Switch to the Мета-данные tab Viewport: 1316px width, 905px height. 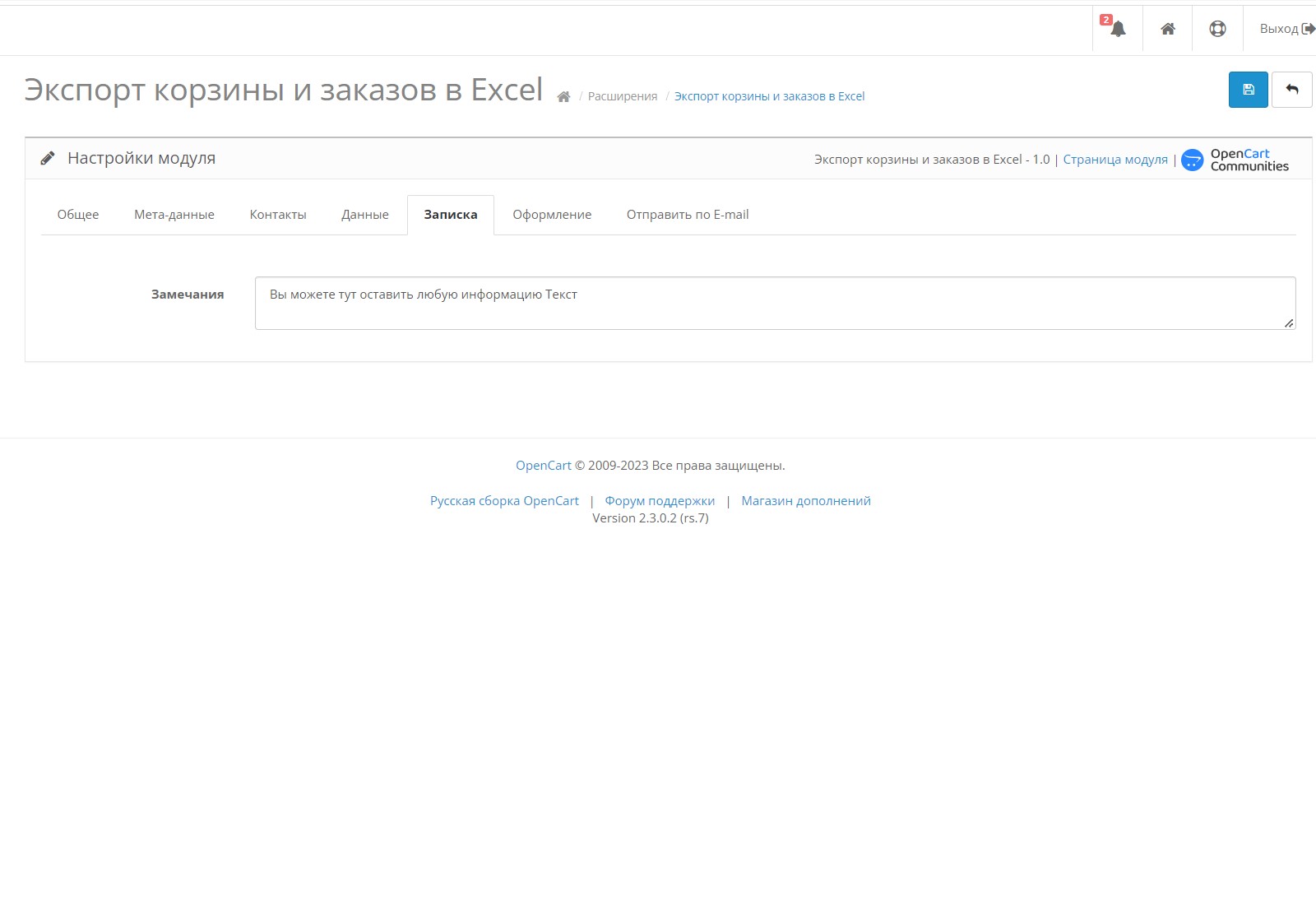coord(174,215)
